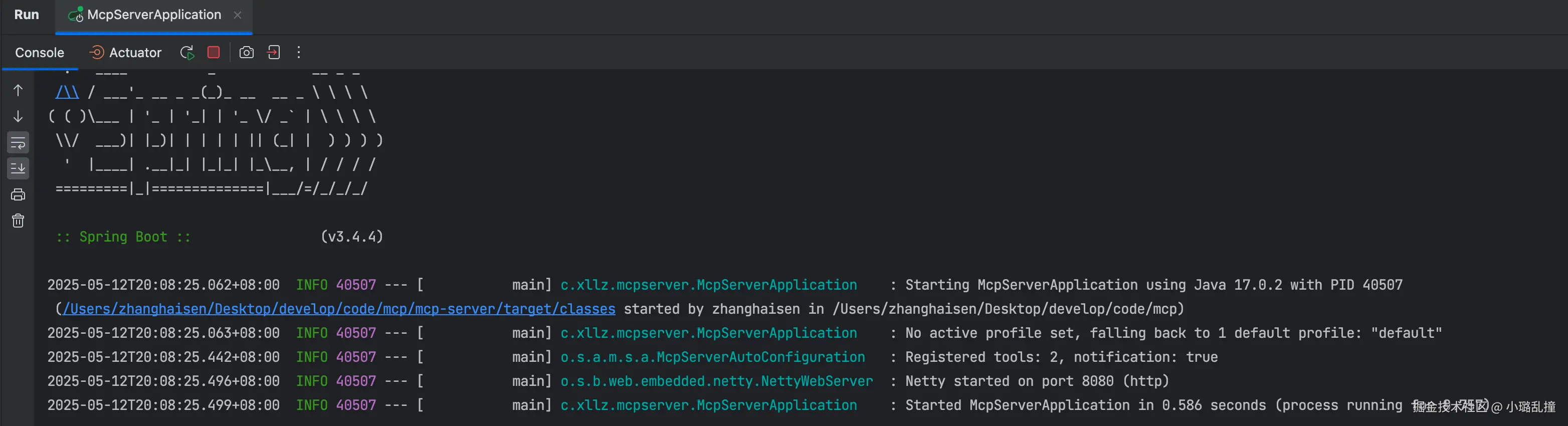Click the Netty started on port 8080 log line

(1037, 381)
